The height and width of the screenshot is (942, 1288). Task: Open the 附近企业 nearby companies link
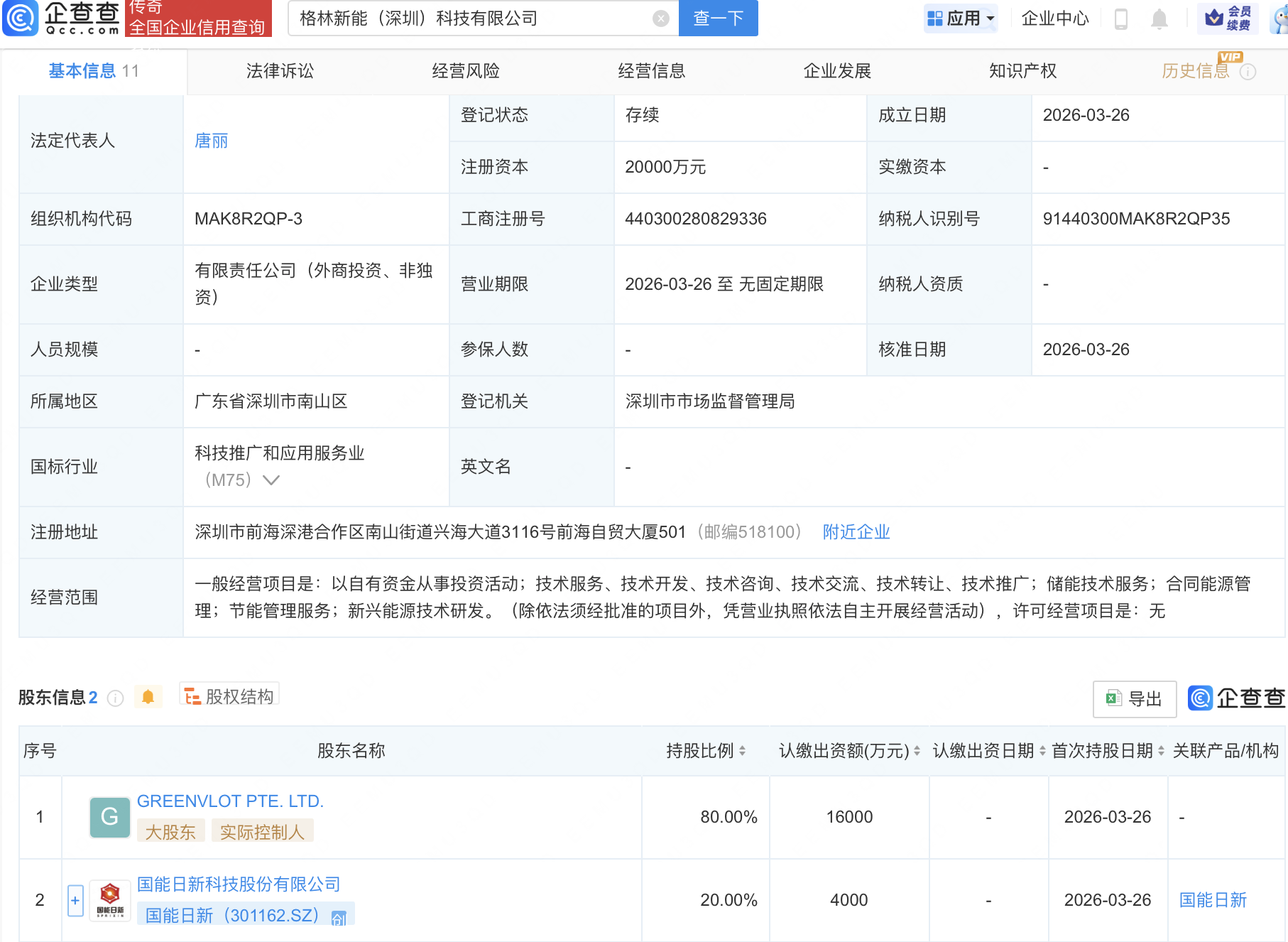[x=856, y=531]
